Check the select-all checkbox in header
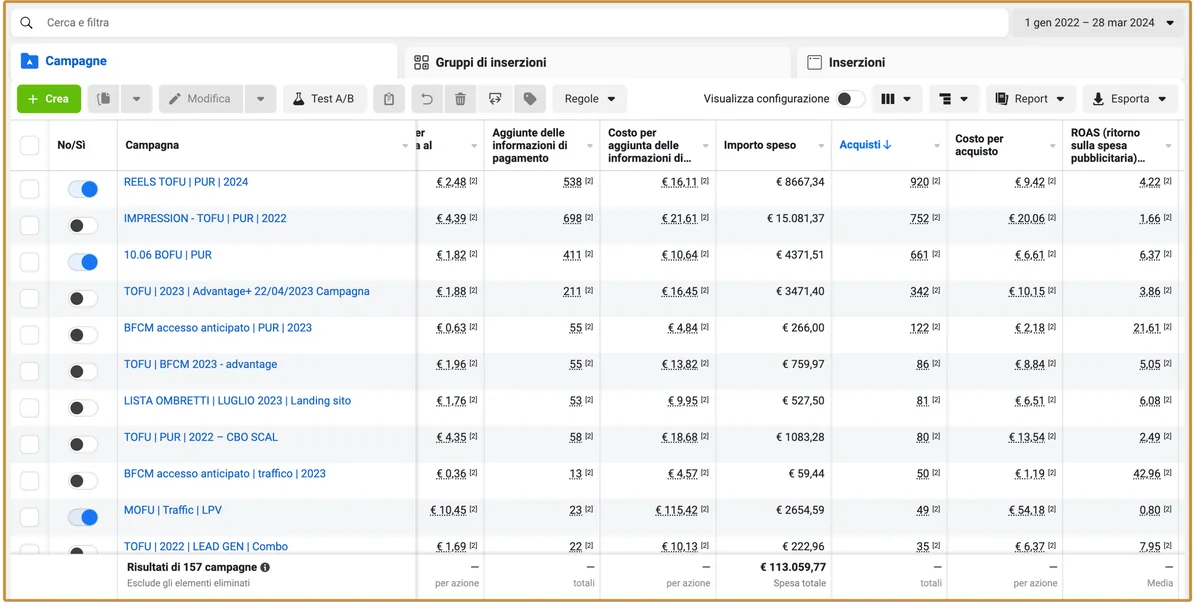The height and width of the screenshot is (602, 1195). (x=29, y=146)
